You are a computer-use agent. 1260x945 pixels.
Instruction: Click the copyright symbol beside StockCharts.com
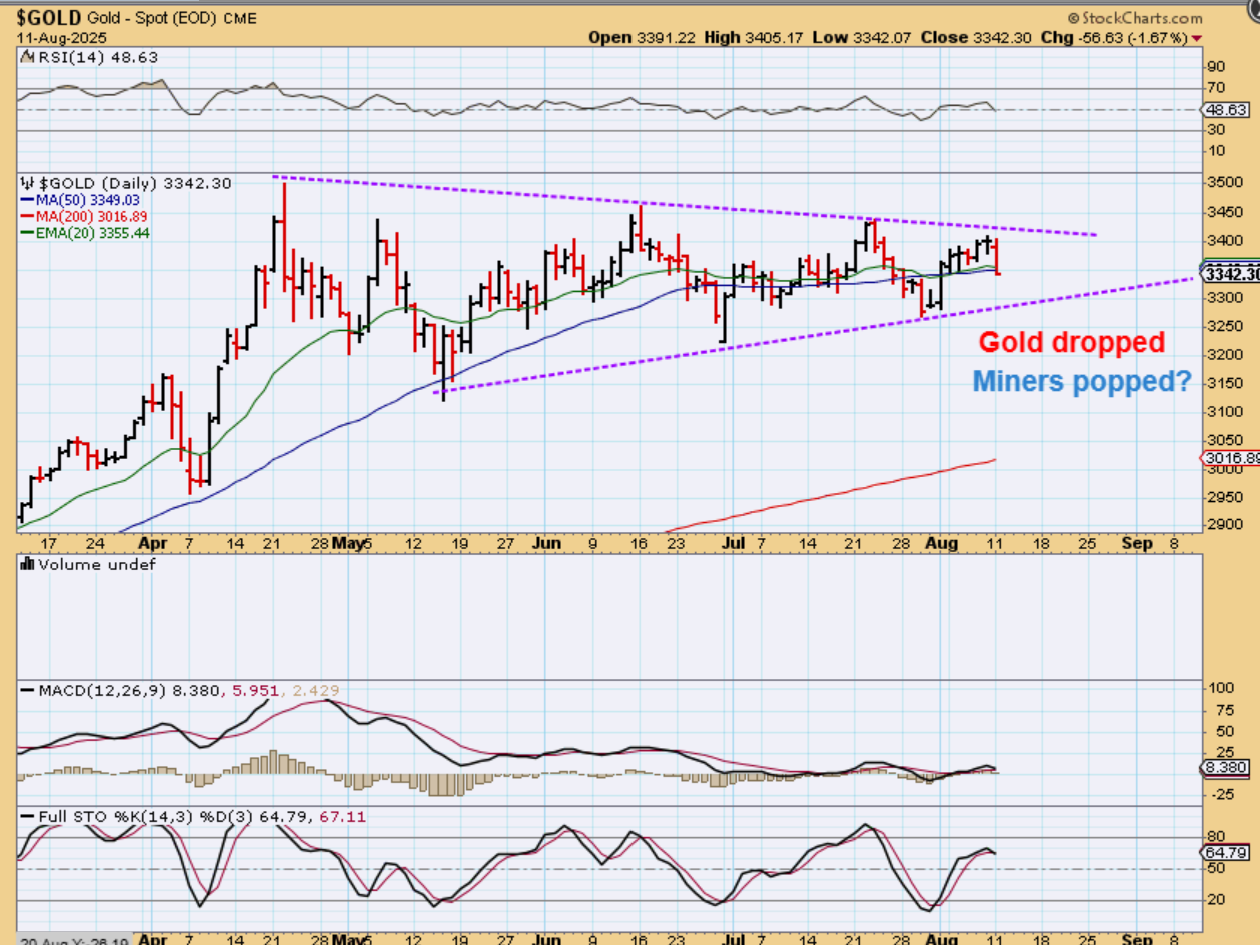point(1073,18)
